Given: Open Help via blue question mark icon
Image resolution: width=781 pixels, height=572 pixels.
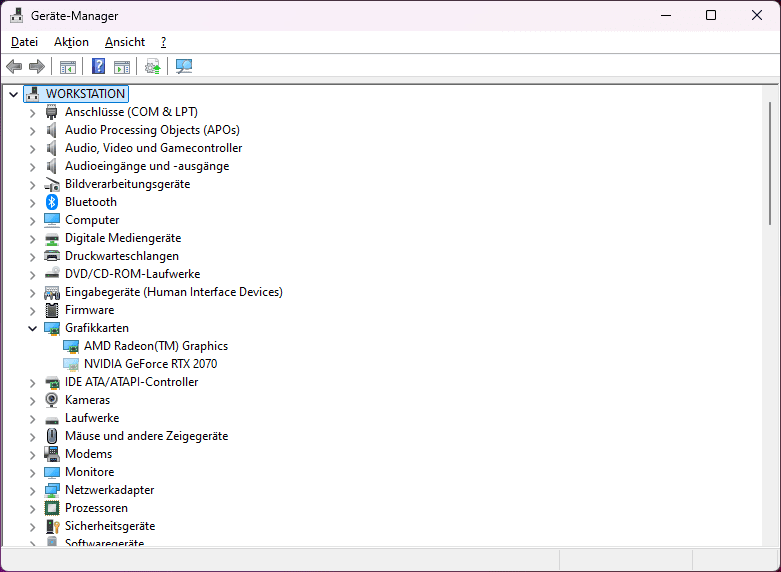Looking at the screenshot, I should (99, 66).
